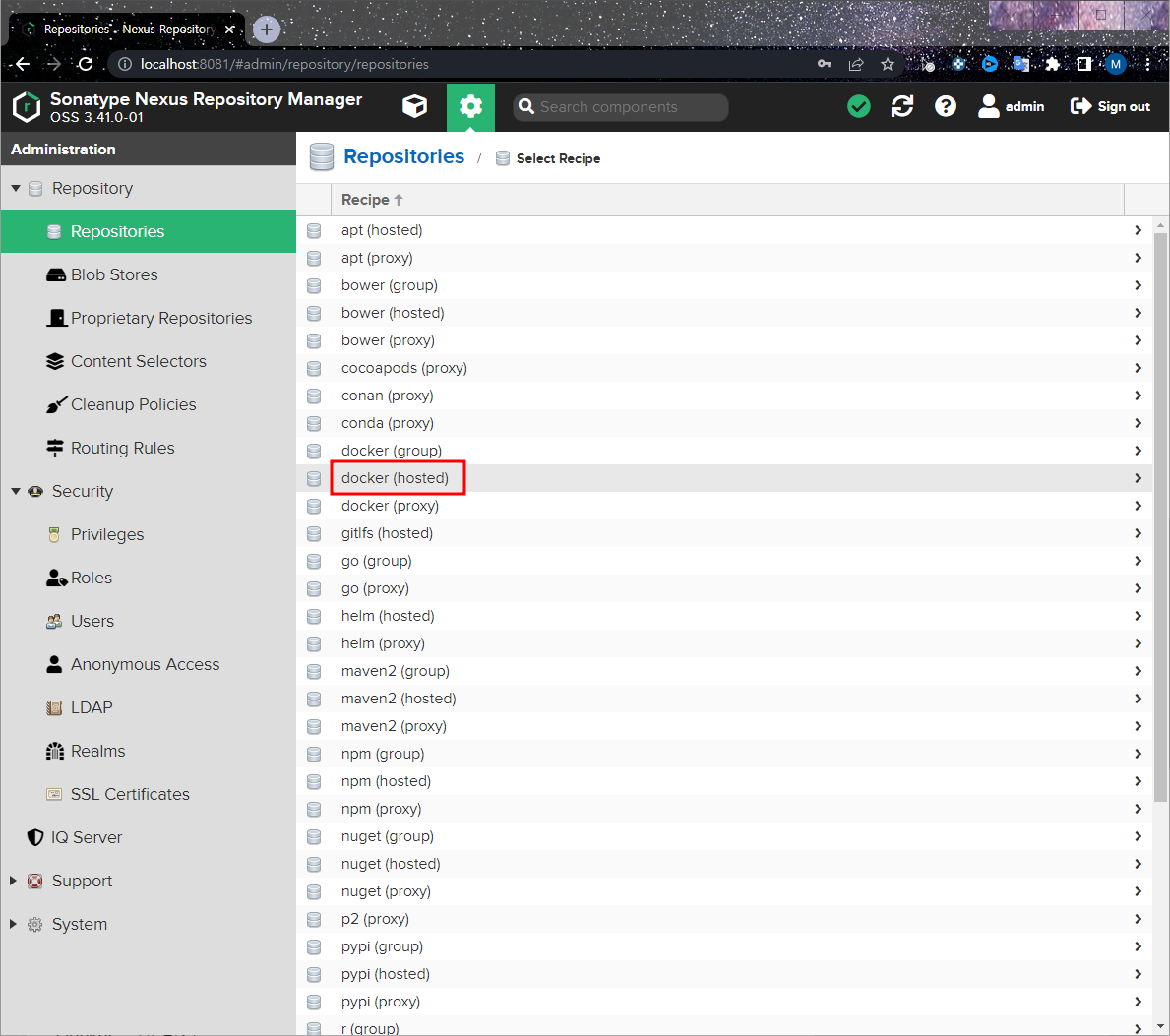Open the Help question mark icon

[946, 106]
